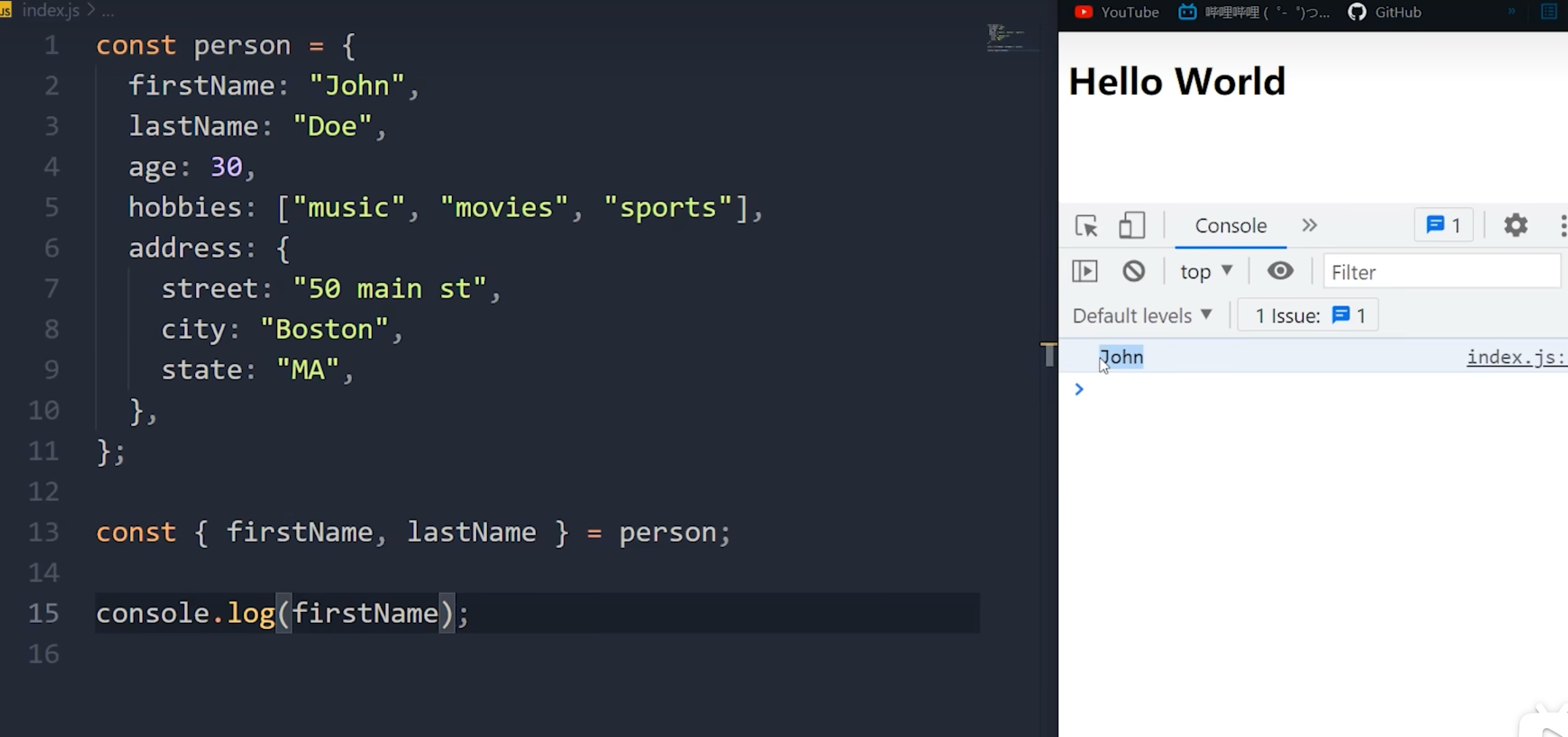Toggle the device toolbar icon
Image resolution: width=1568 pixels, height=737 pixels.
pyautogui.click(x=1132, y=226)
